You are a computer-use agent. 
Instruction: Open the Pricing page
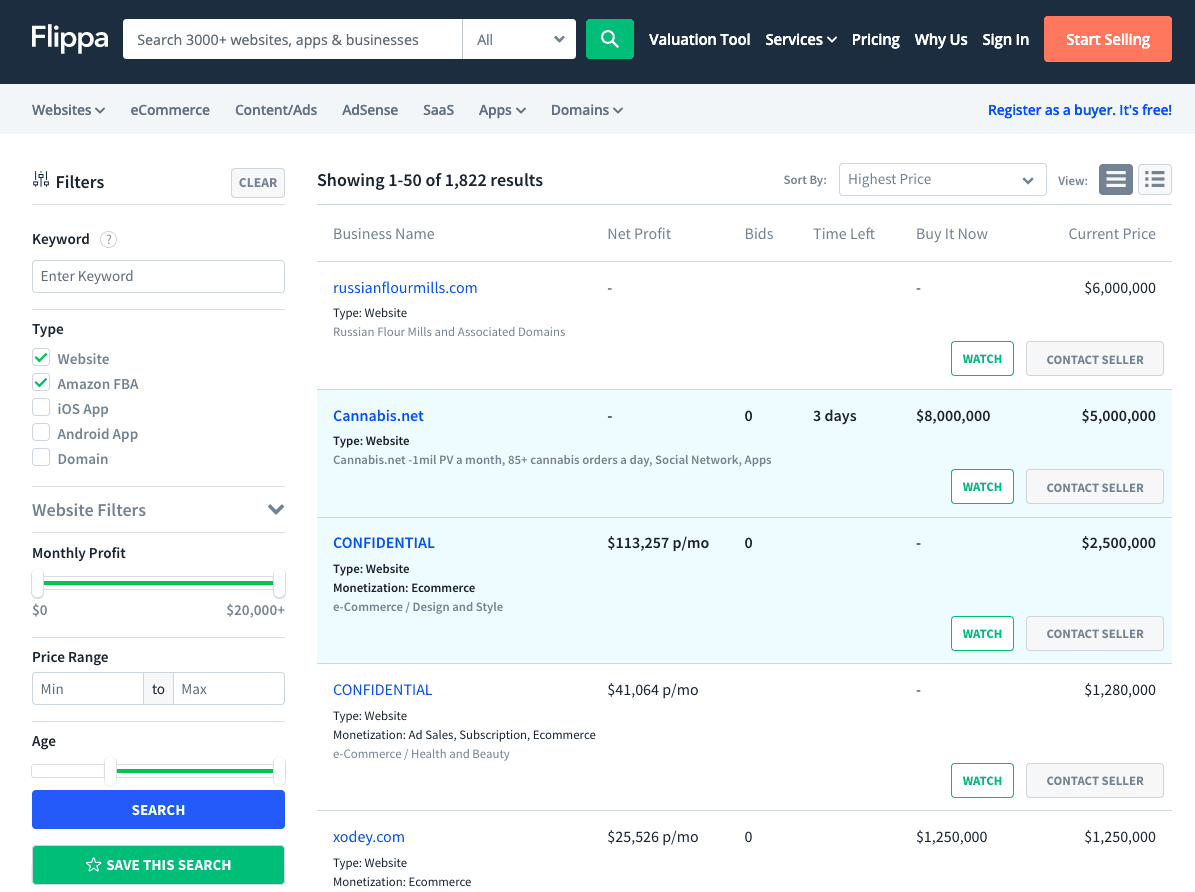[876, 40]
